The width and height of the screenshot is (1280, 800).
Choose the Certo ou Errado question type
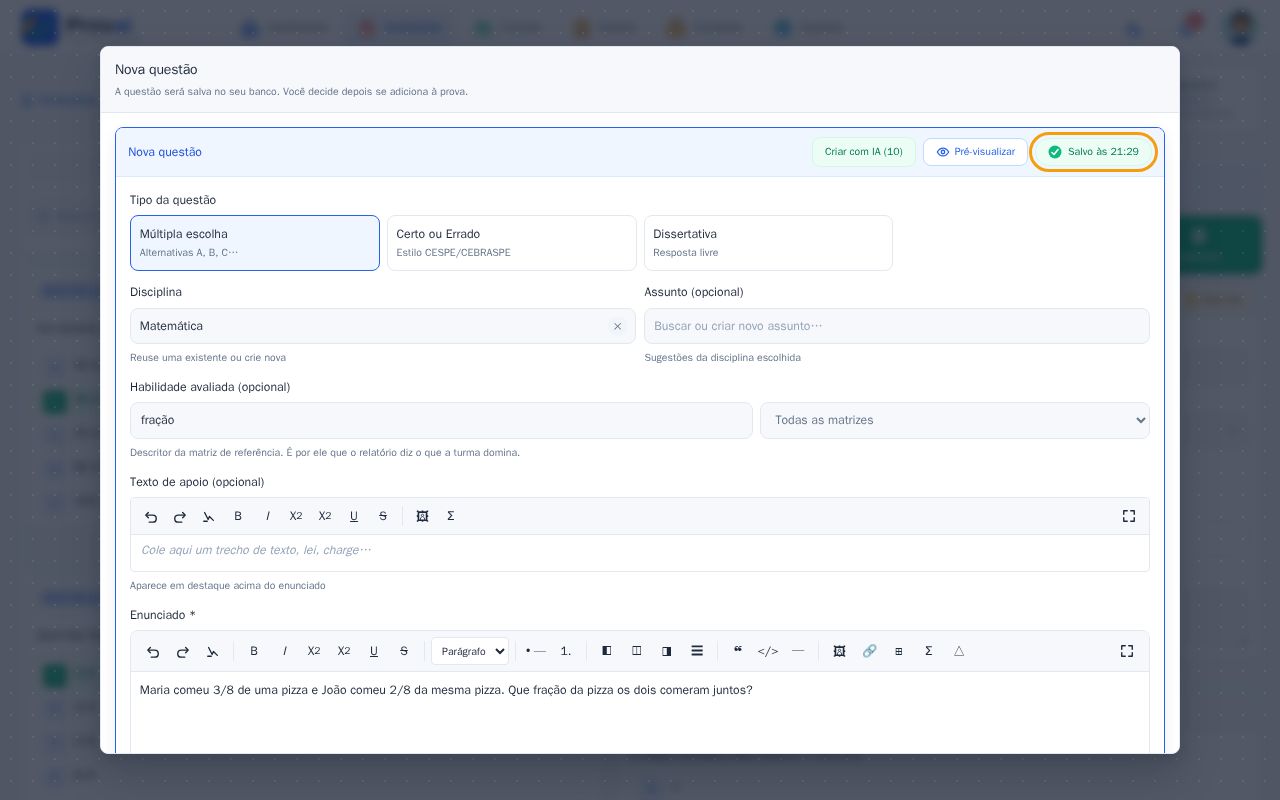point(512,243)
